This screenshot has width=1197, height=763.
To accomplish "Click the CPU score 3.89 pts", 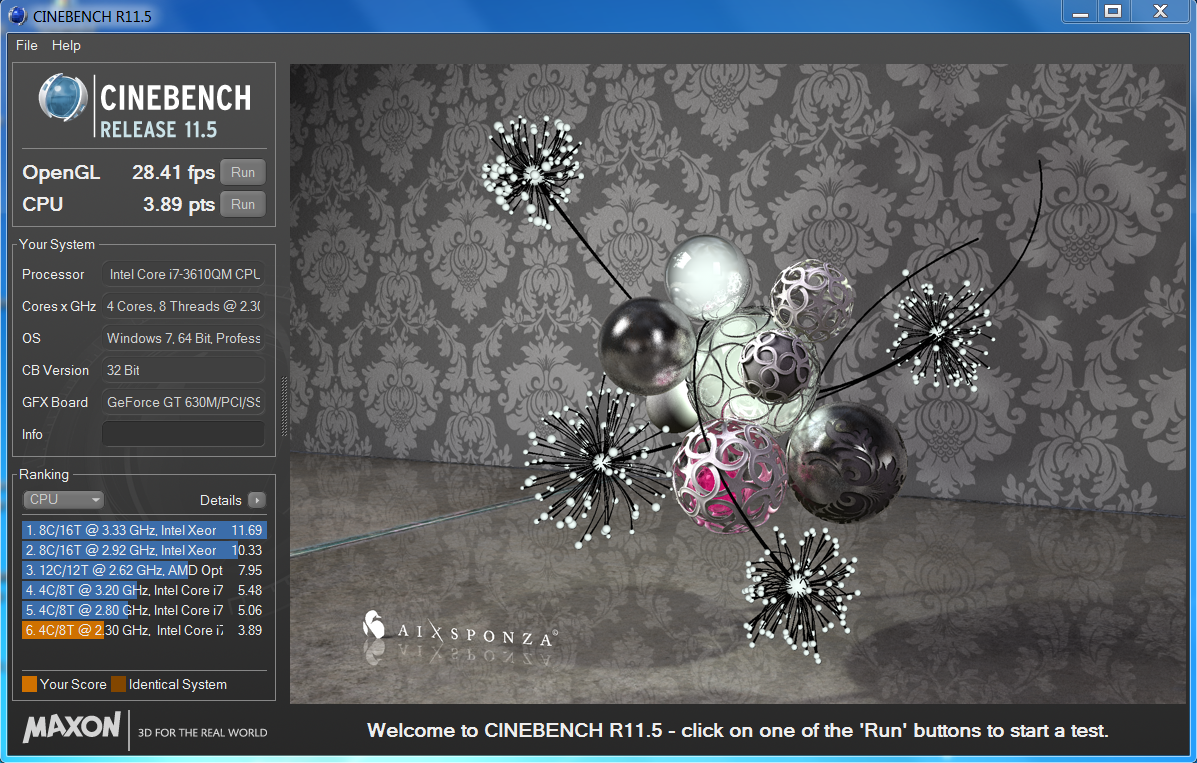I will point(179,205).
